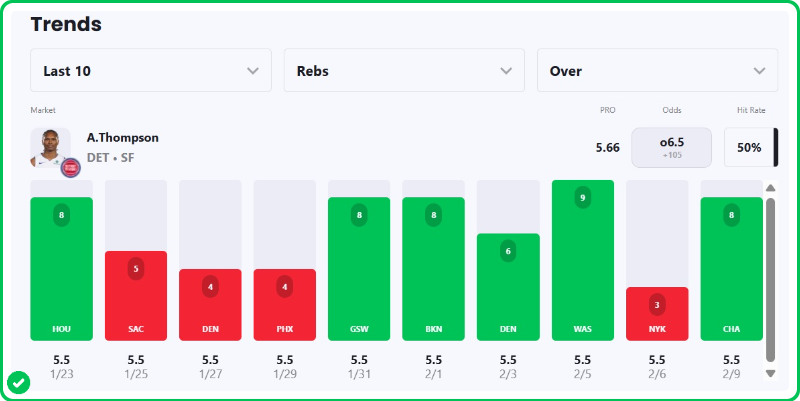Click the 8 rebounds badge on HOU bar
This screenshot has width=800, height=401.
coord(62,215)
